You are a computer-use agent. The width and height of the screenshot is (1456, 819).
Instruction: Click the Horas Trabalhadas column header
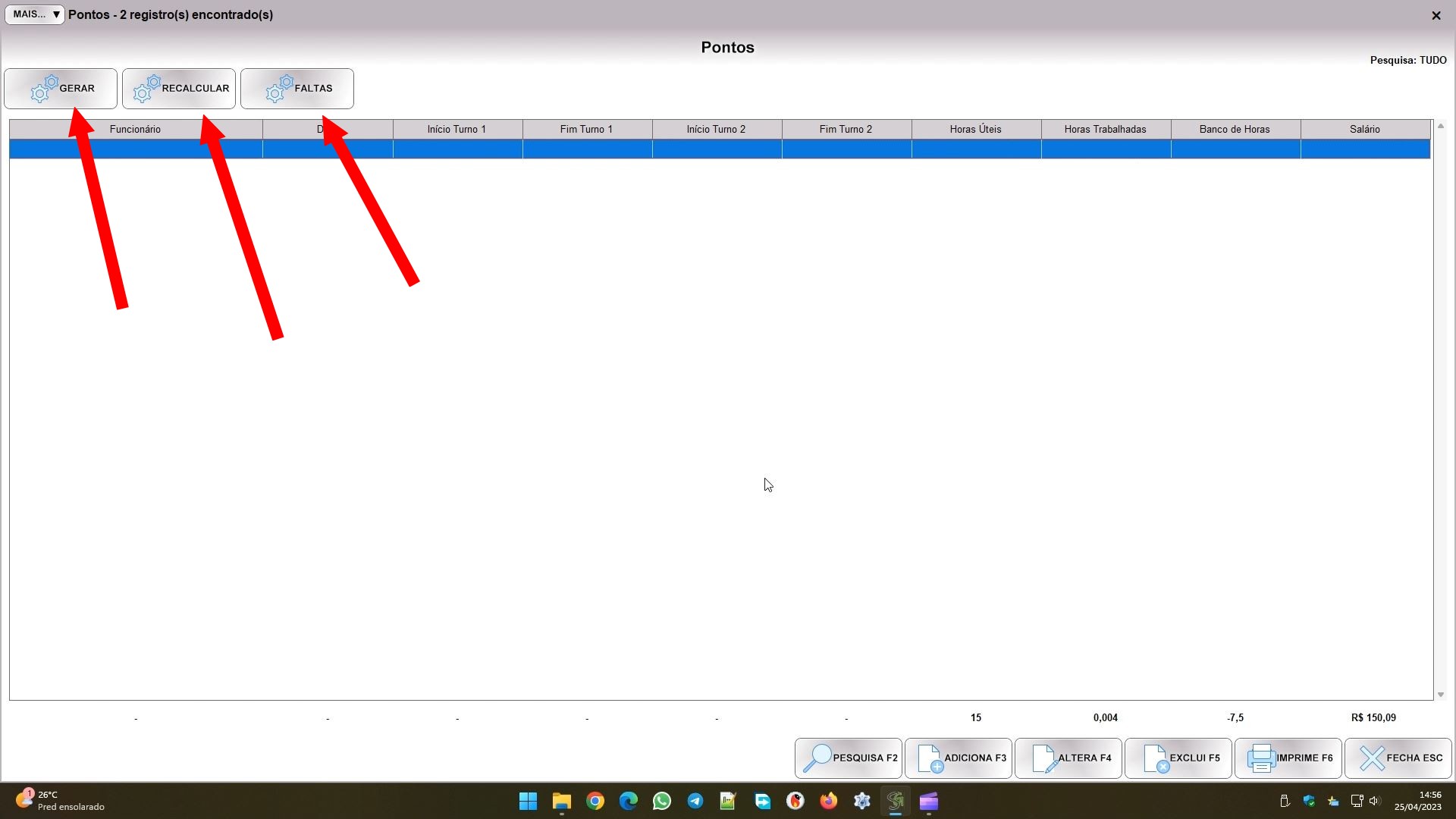point(1105,129)
